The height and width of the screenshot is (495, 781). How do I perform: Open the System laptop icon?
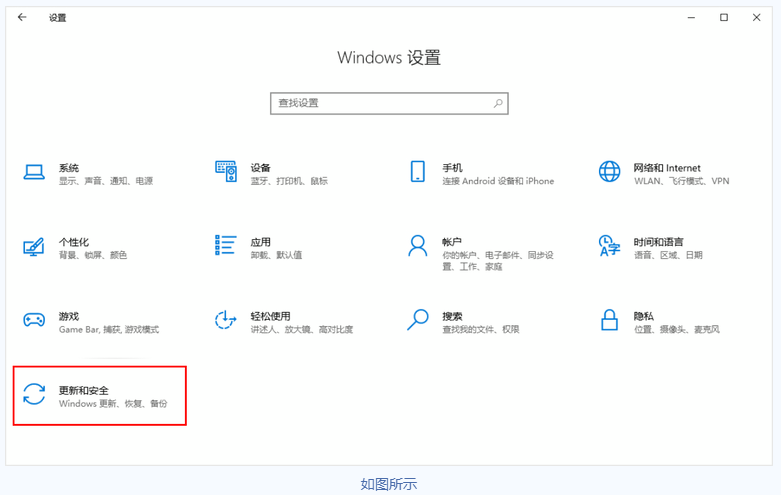[34, 172]
